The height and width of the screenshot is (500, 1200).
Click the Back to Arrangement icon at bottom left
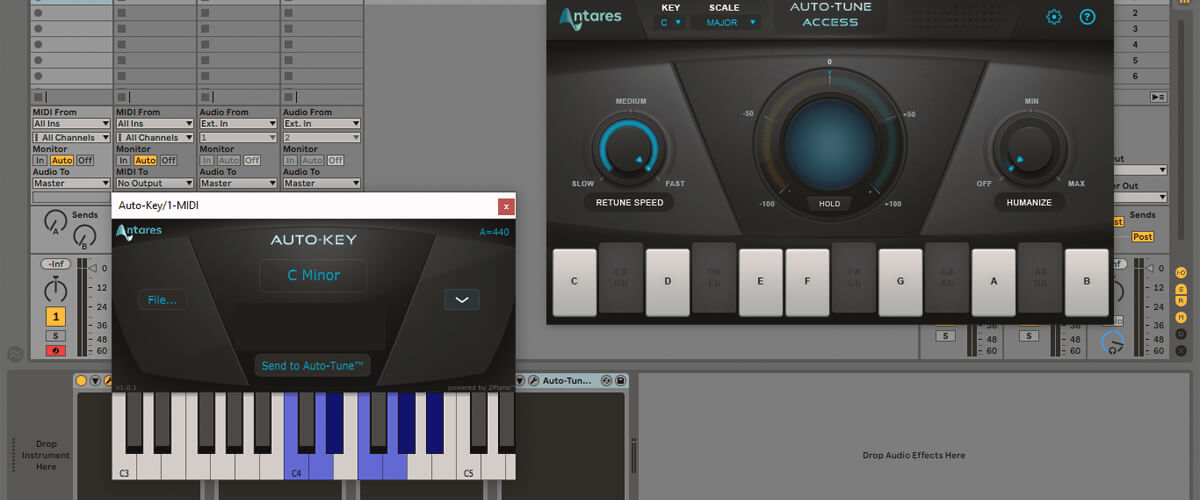click(x=14, y=353)
